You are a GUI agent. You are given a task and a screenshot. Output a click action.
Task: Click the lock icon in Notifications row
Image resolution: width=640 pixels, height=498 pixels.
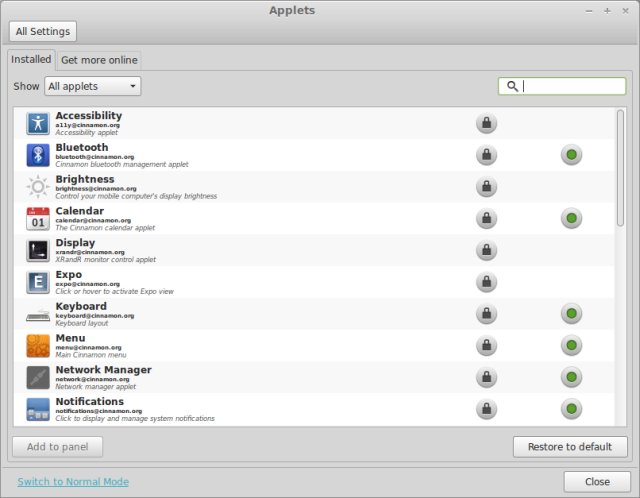tap(487, 409)
